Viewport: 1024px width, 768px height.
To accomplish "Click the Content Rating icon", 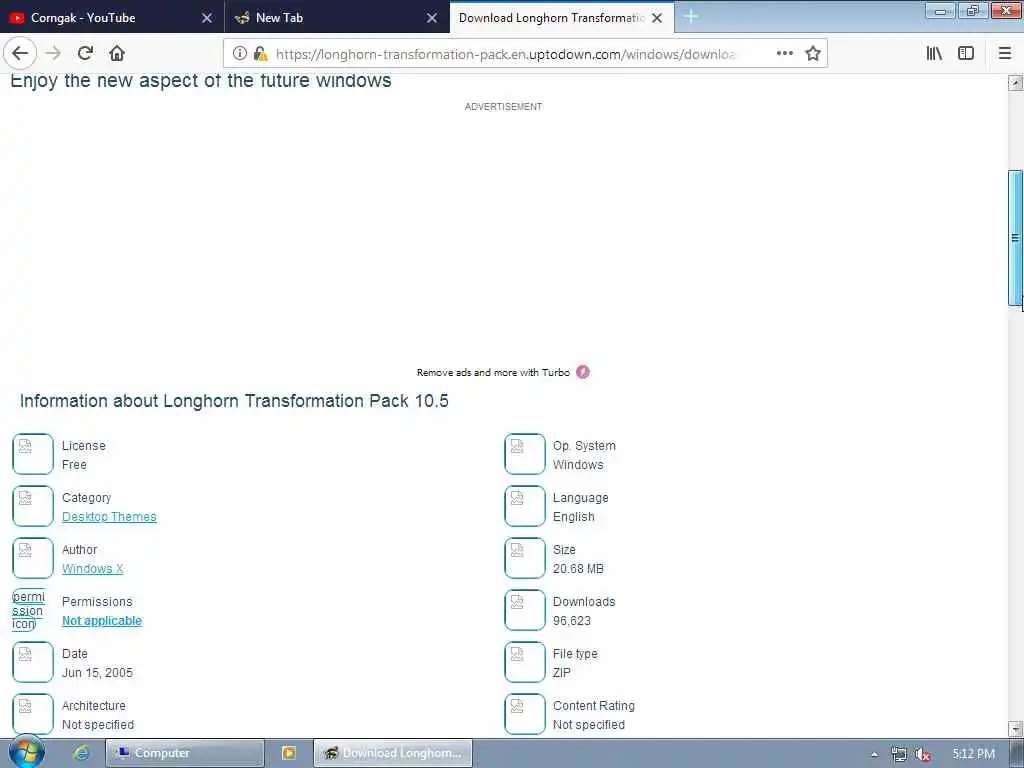I will [524, 714].
